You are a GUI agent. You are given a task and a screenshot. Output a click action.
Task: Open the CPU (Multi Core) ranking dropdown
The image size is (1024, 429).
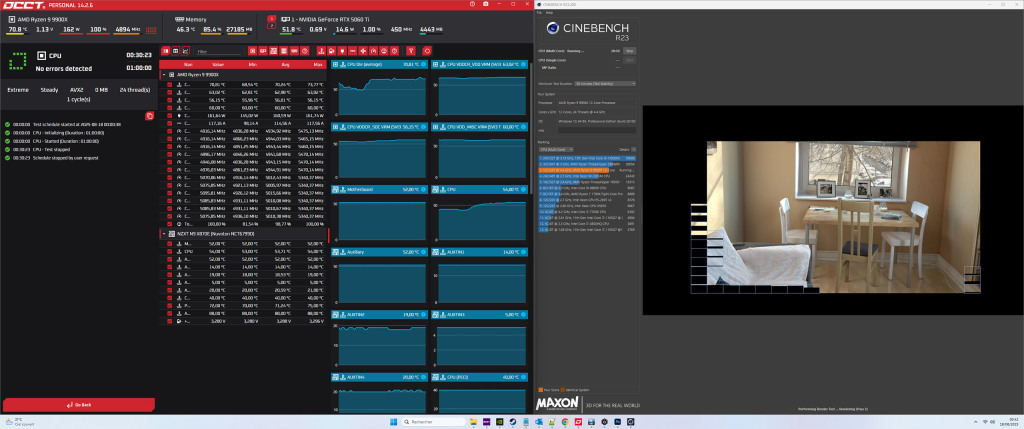pyautogui.click(x=556, y=150)
